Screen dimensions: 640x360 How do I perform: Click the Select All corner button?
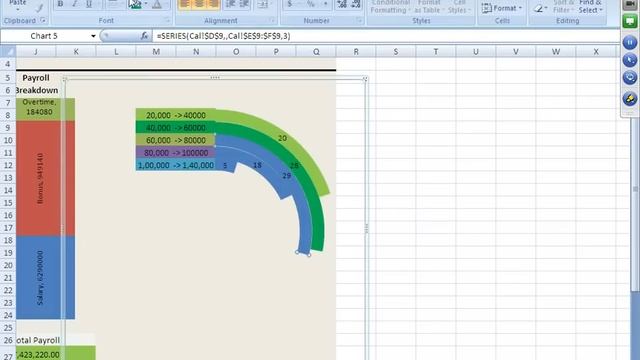[x=8, y=51]
